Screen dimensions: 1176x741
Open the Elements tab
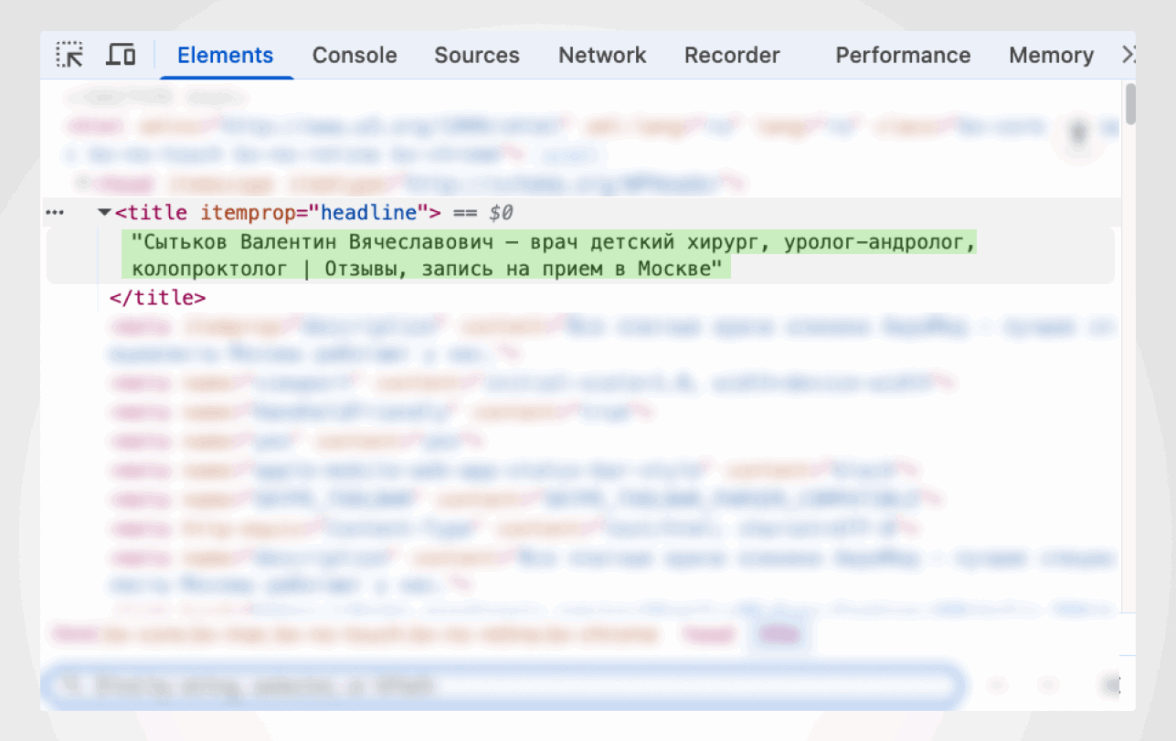pos(225,56)
